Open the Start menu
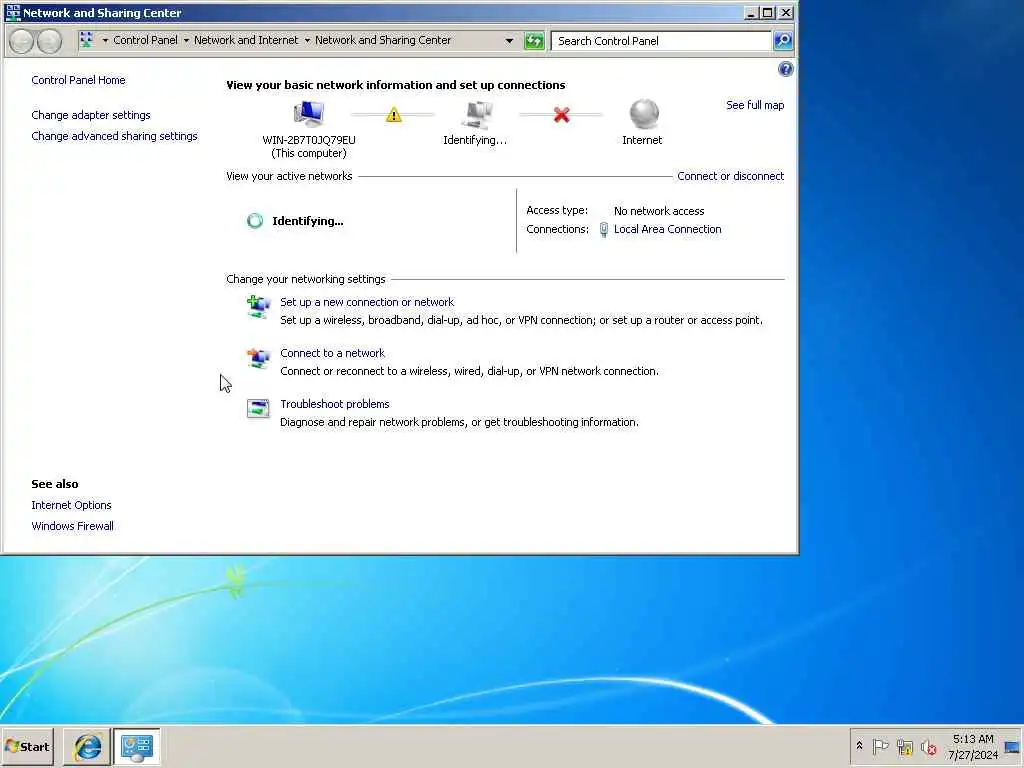This screenshot has height=768, width=1024. [27, 746]
